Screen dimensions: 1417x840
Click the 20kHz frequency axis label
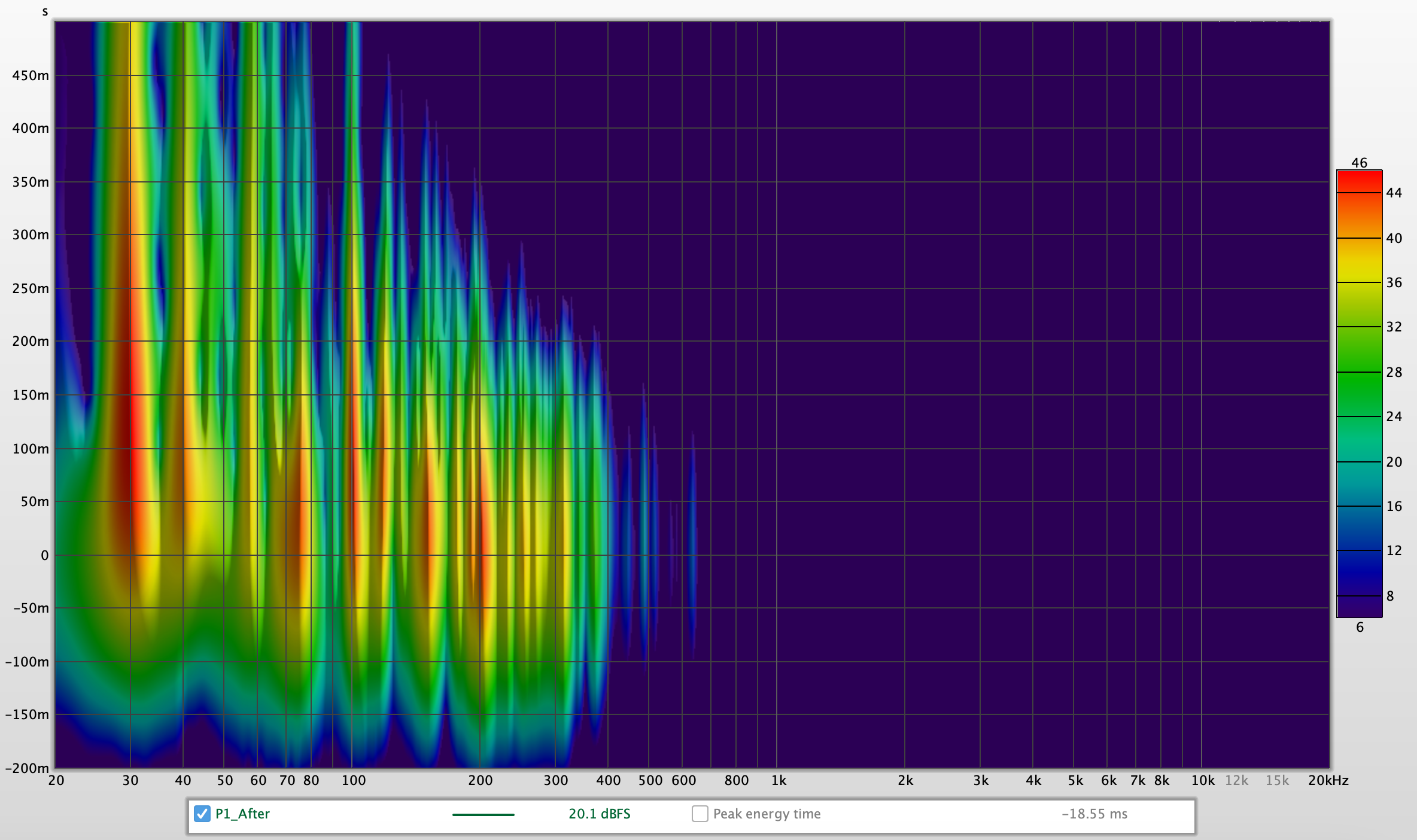tap(1328, 780)
